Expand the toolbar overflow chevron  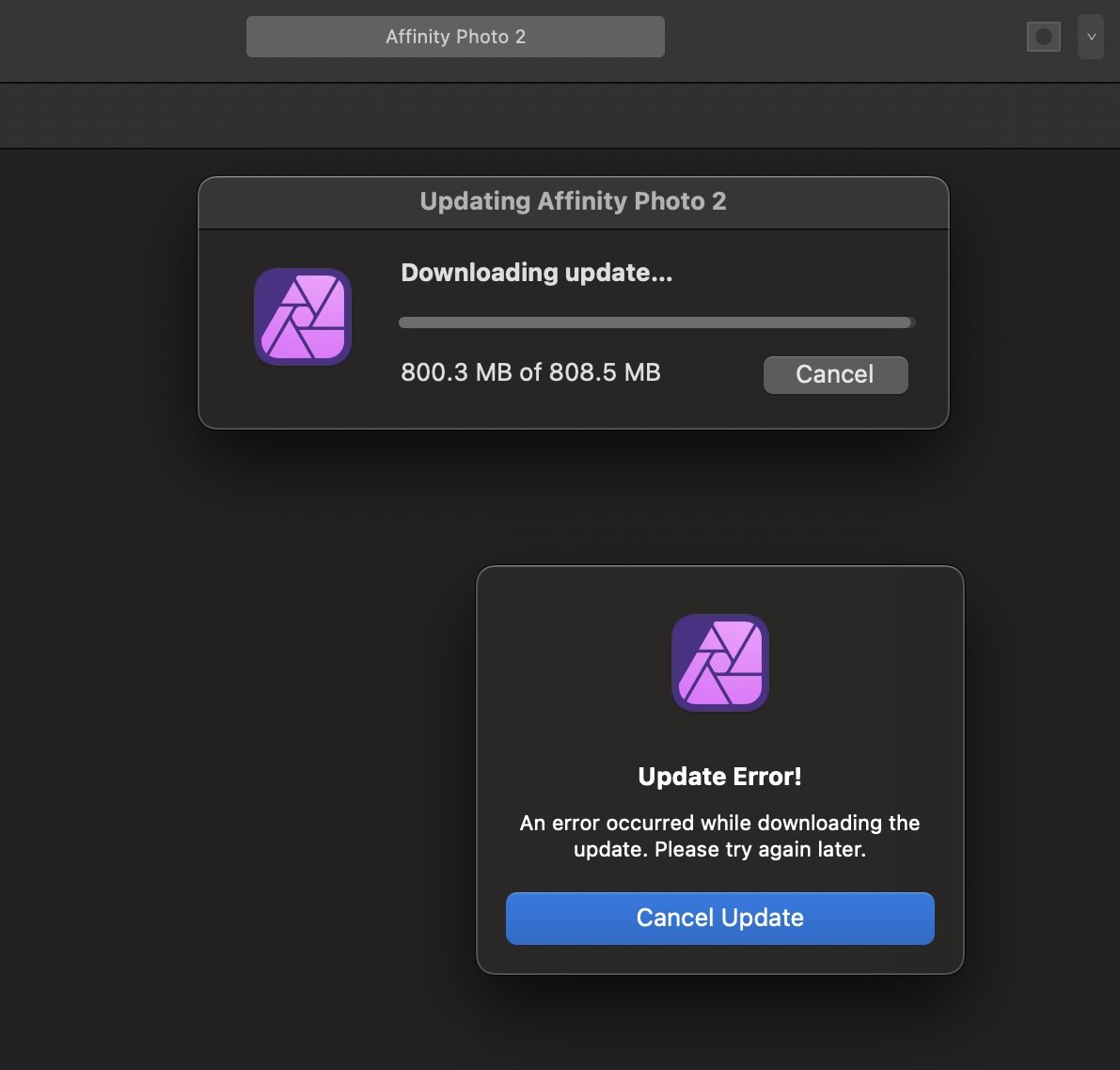click(1091, 37)
